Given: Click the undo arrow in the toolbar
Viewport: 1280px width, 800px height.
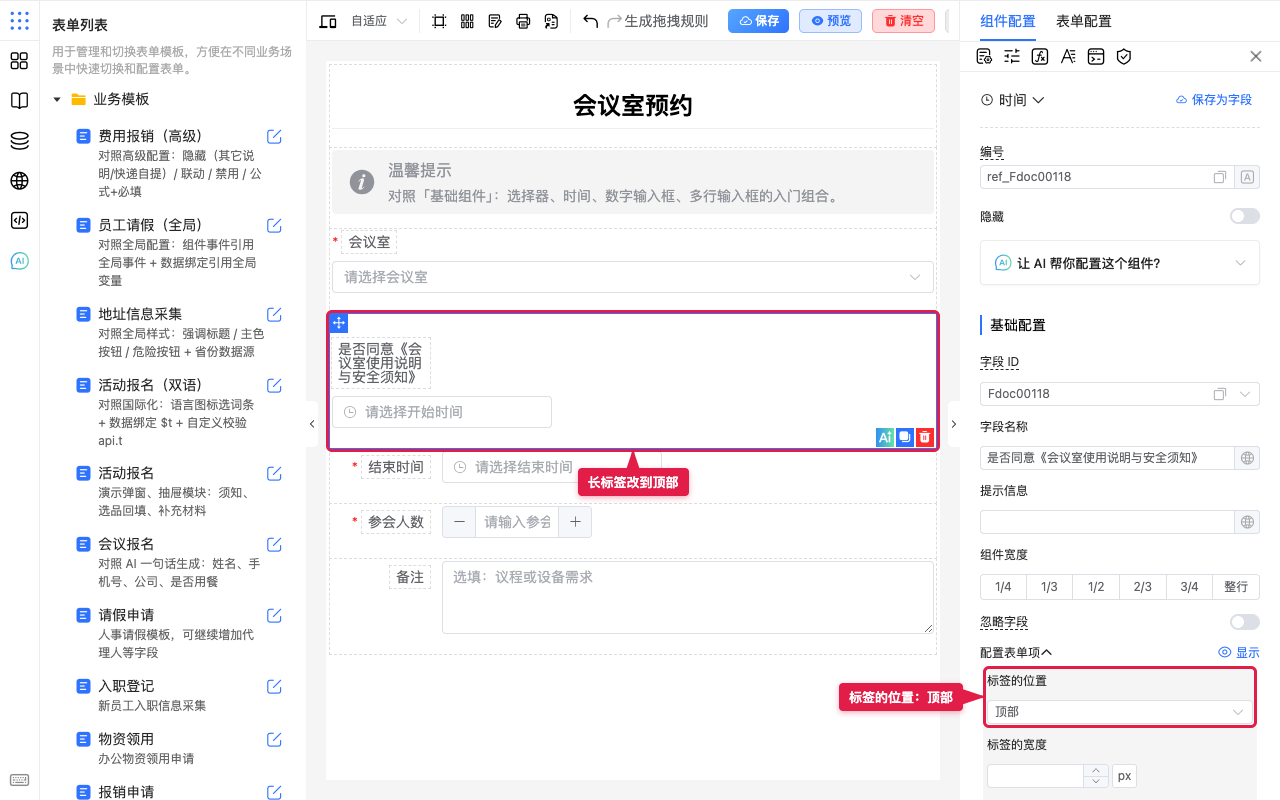Looking at the screenshot, I should coord(590,21).
